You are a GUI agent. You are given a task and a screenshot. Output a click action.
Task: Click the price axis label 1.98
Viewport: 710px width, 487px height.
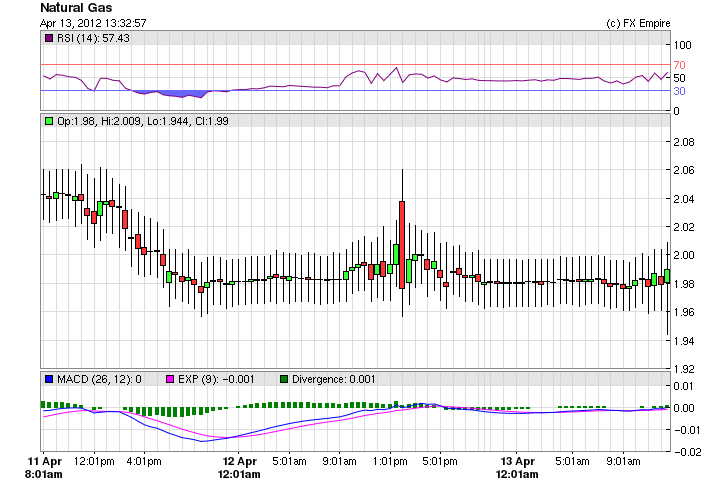[x=684, y=284]
